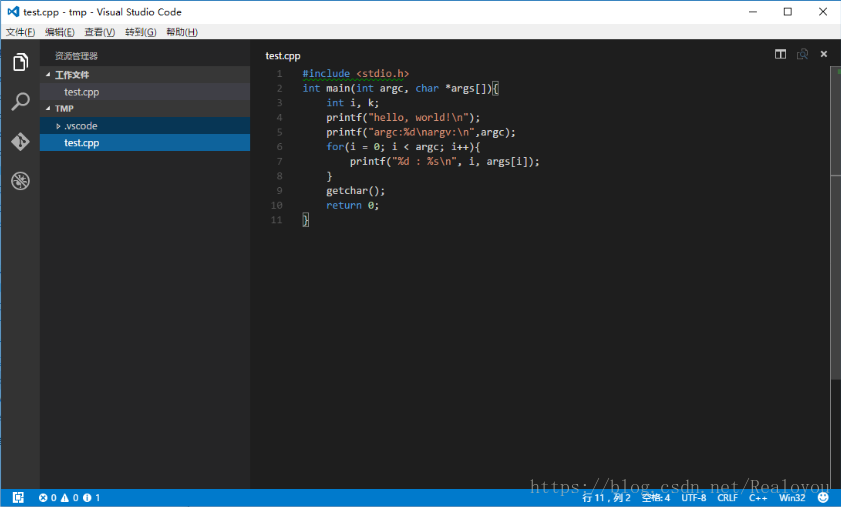Screen dimensions: 841x507
Task: Close the test.cpp editor with the X
Action: pyautogui.click(x=824, y=54)
